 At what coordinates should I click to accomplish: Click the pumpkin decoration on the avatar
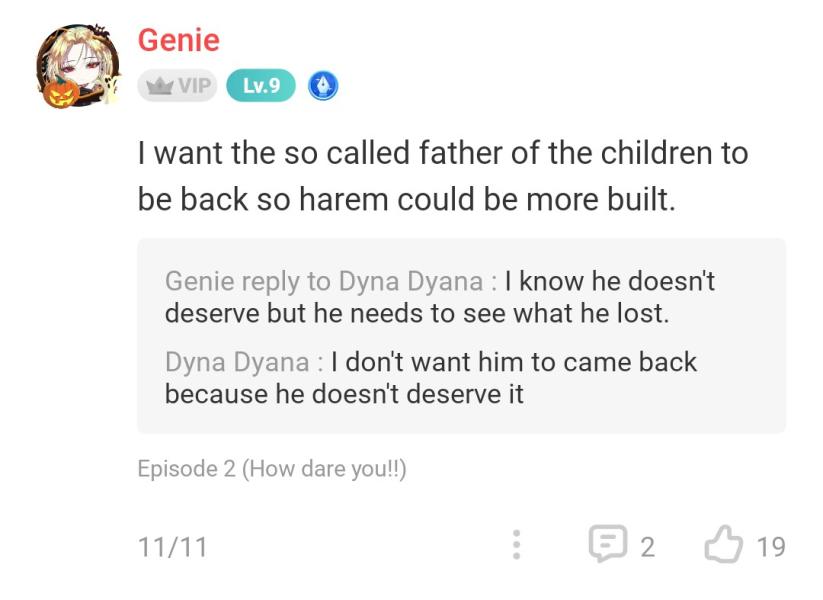tap(59, 93)
